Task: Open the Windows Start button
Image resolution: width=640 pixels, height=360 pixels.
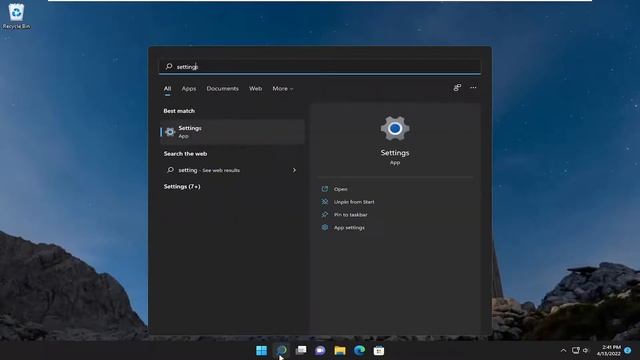Action: click(x=261, y=350)
